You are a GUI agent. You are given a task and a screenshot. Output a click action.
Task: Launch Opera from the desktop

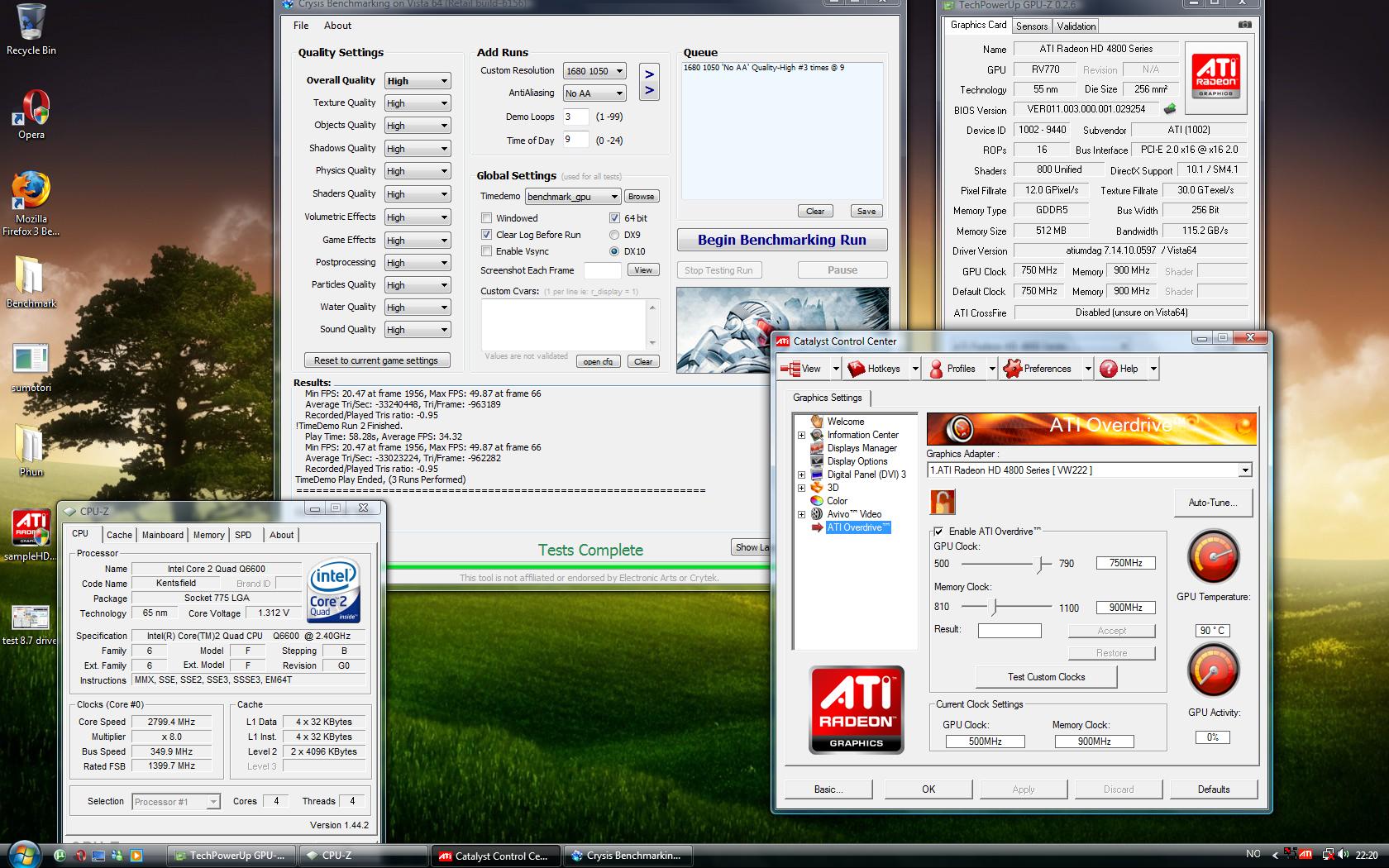pos(31,114)
